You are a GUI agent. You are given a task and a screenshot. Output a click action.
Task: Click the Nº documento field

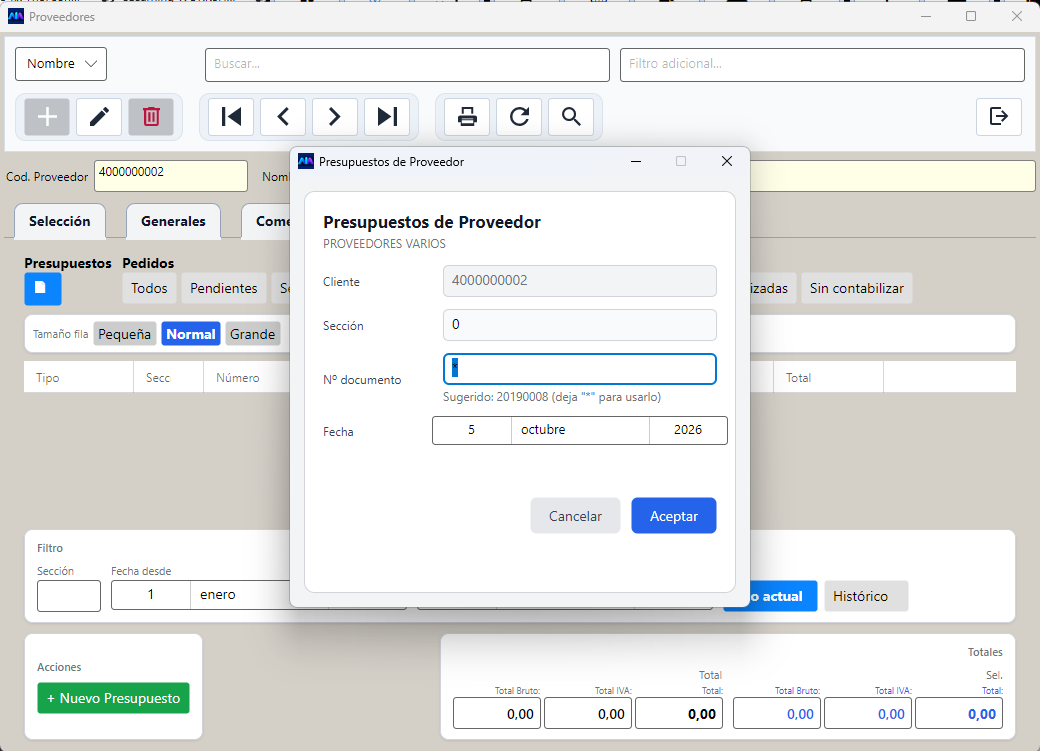pos(580,369)
